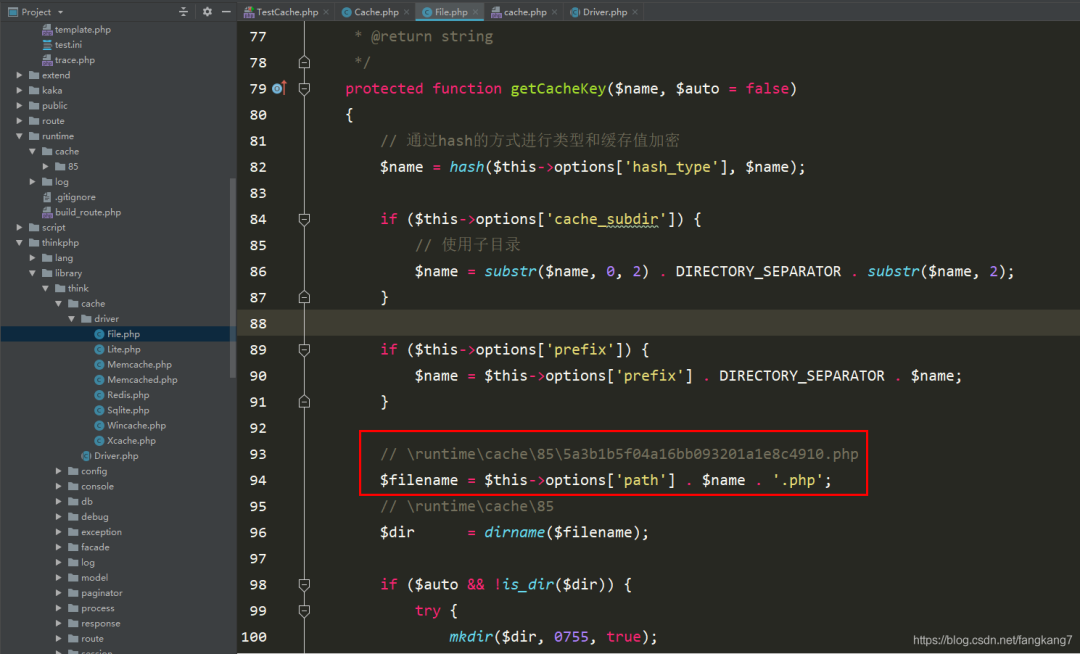Expand the runtime log folder

point(32,182)
